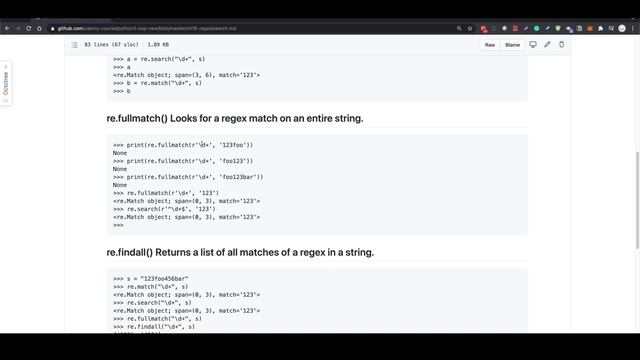Open the browser three-dot menu

point(633,29)
